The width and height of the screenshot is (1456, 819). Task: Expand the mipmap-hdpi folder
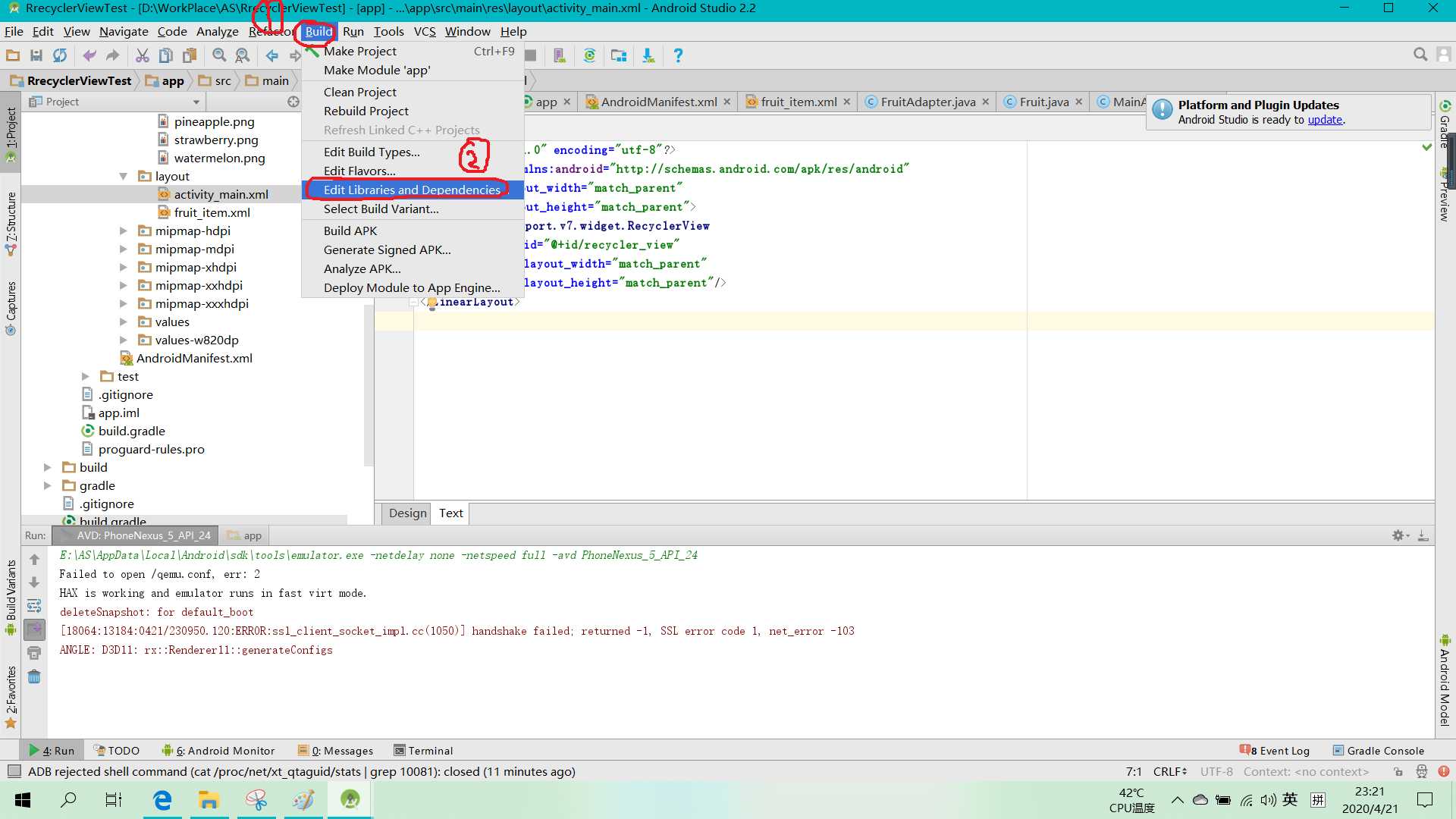click(x=123, y=231)
